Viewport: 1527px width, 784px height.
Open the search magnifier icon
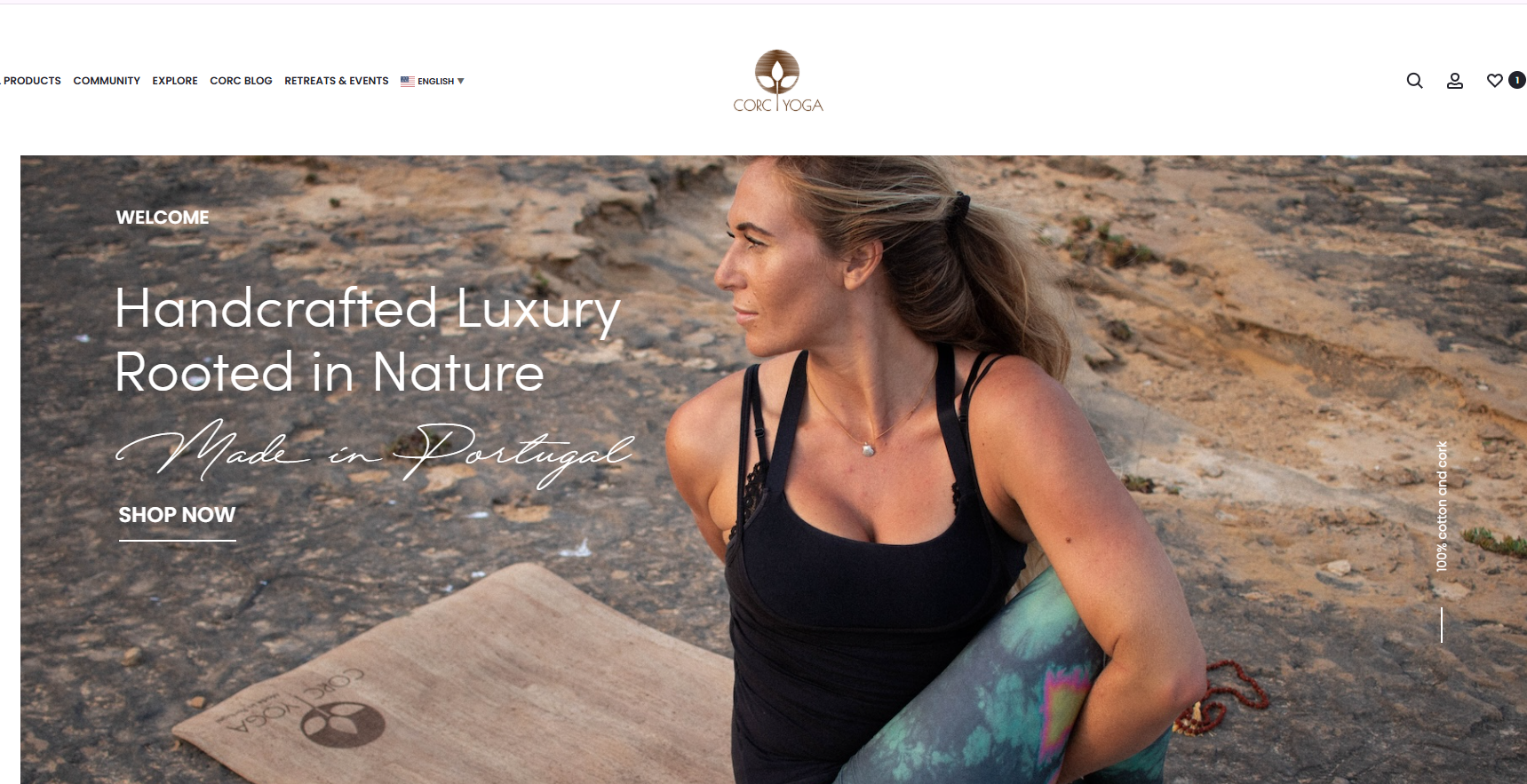[1414, 81]
